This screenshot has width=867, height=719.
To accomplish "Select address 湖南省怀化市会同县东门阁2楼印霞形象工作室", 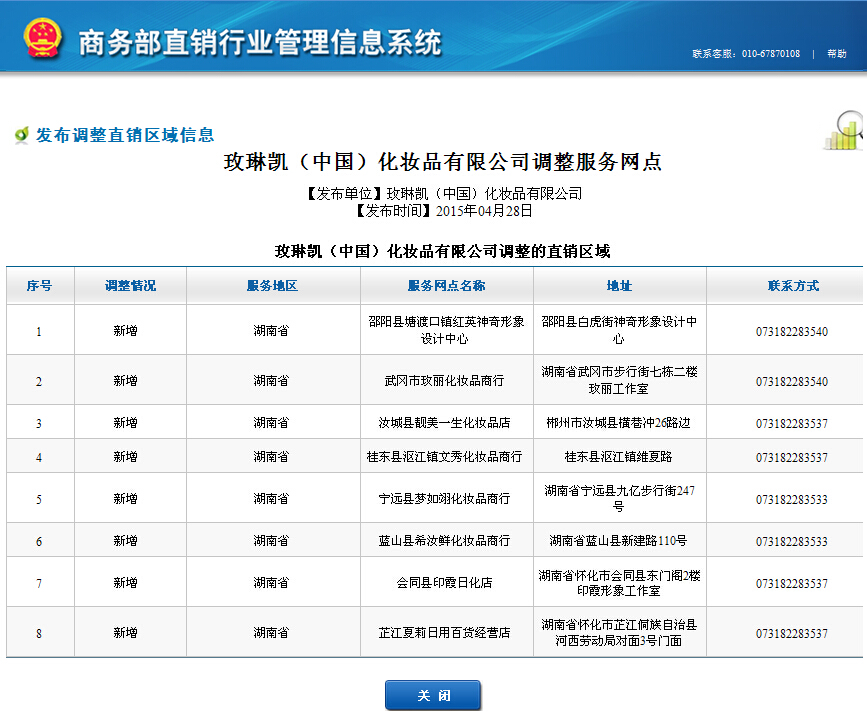I will click(619, 583).
